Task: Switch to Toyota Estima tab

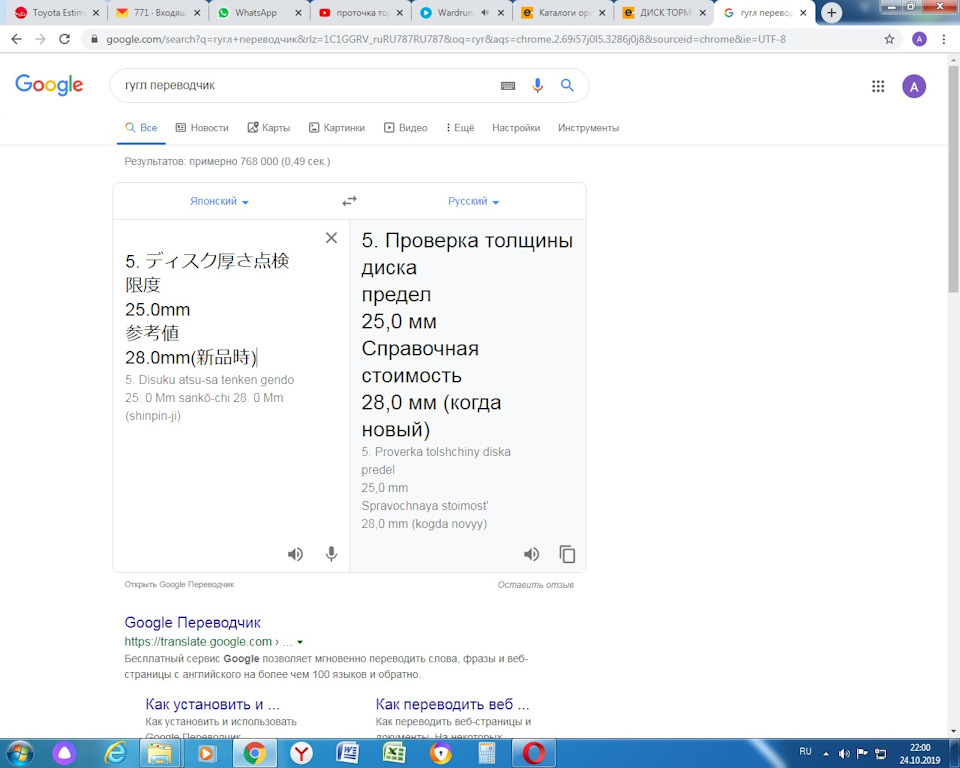Action: click(x=57, y=12)
